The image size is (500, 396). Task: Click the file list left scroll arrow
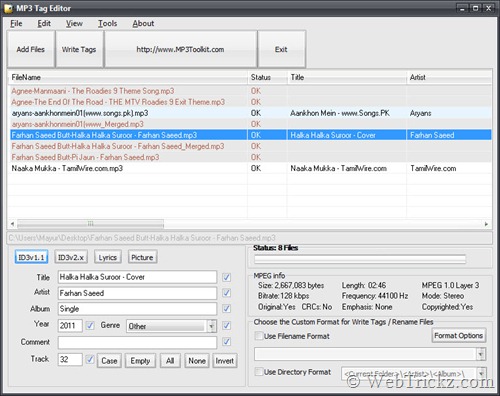pos(12,224)
